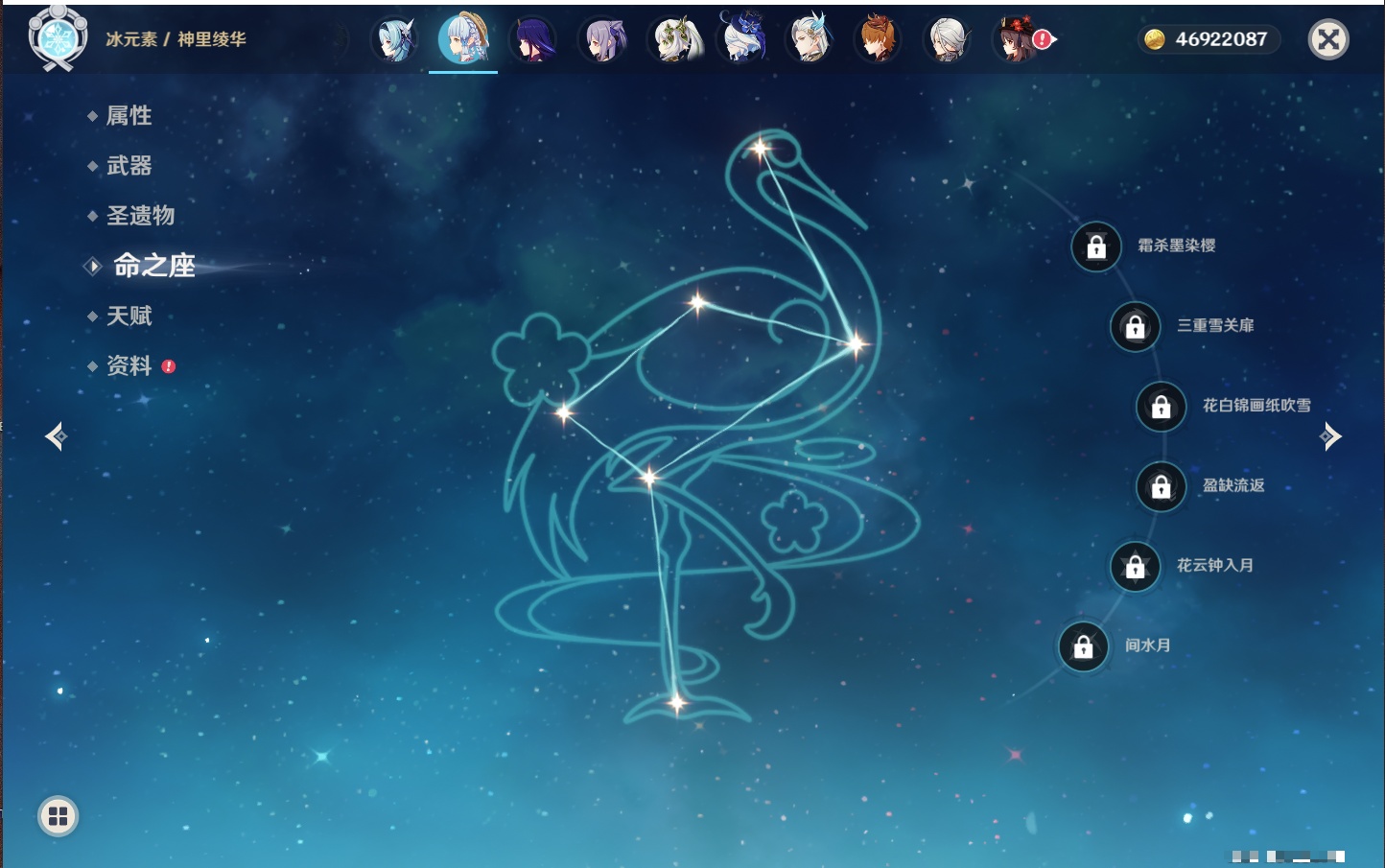Open the 武器 weapon menu
The width and height of the screenshot is (1385, 868).
129,166
